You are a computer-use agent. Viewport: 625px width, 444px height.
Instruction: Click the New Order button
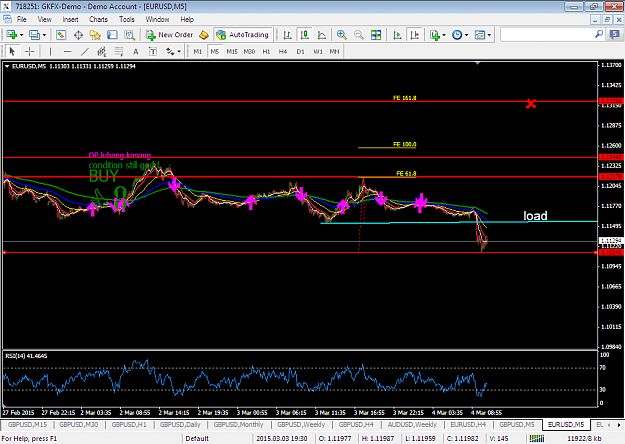click(169, 35)
